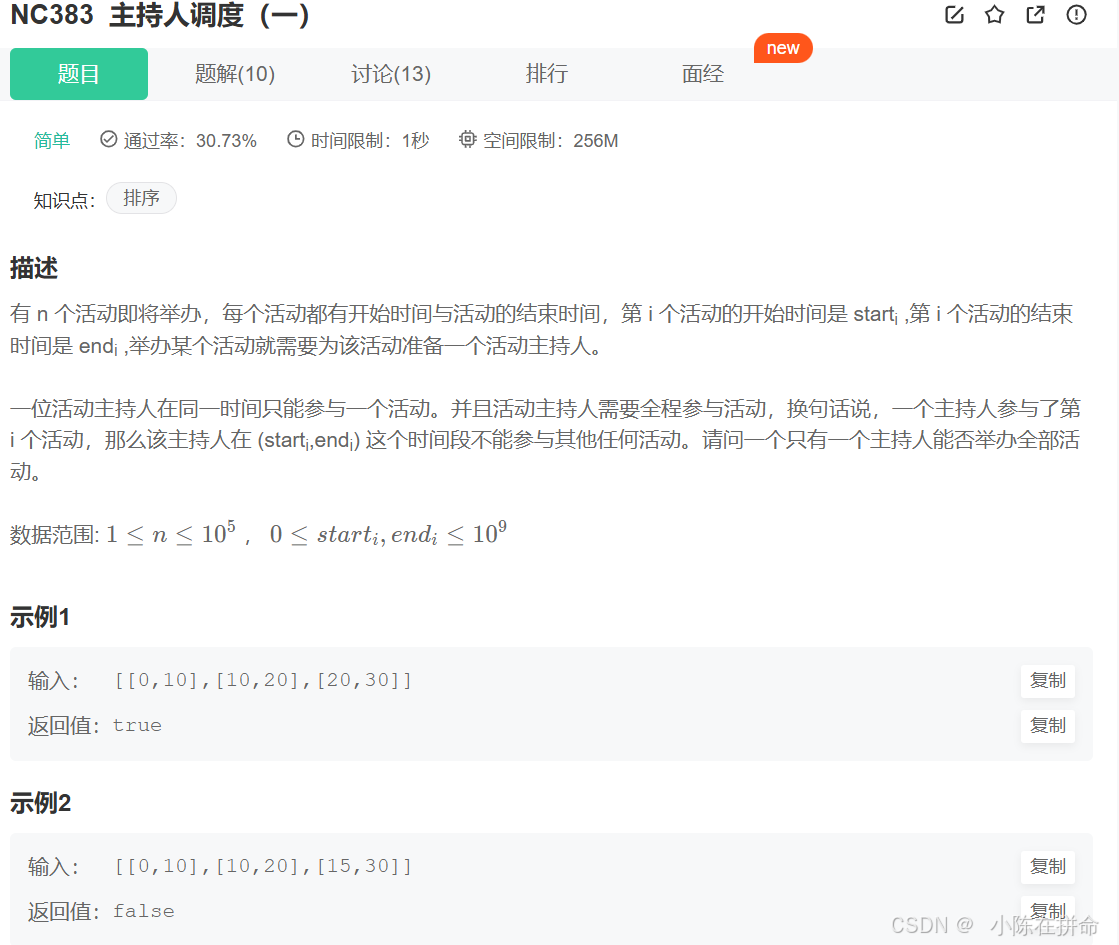This screenshot has height=945, width=1119.
Task: Switch to the 讨论(13) tab
Action: [x=391, y=74]
